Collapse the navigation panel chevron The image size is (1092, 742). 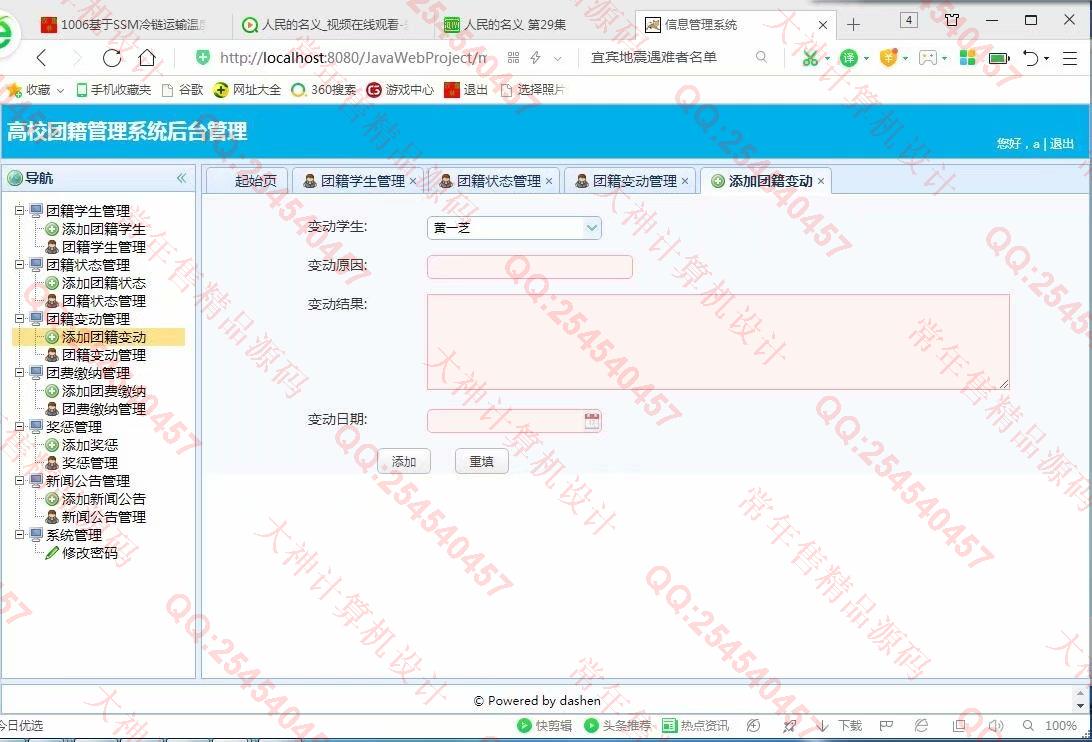(182, 178)
